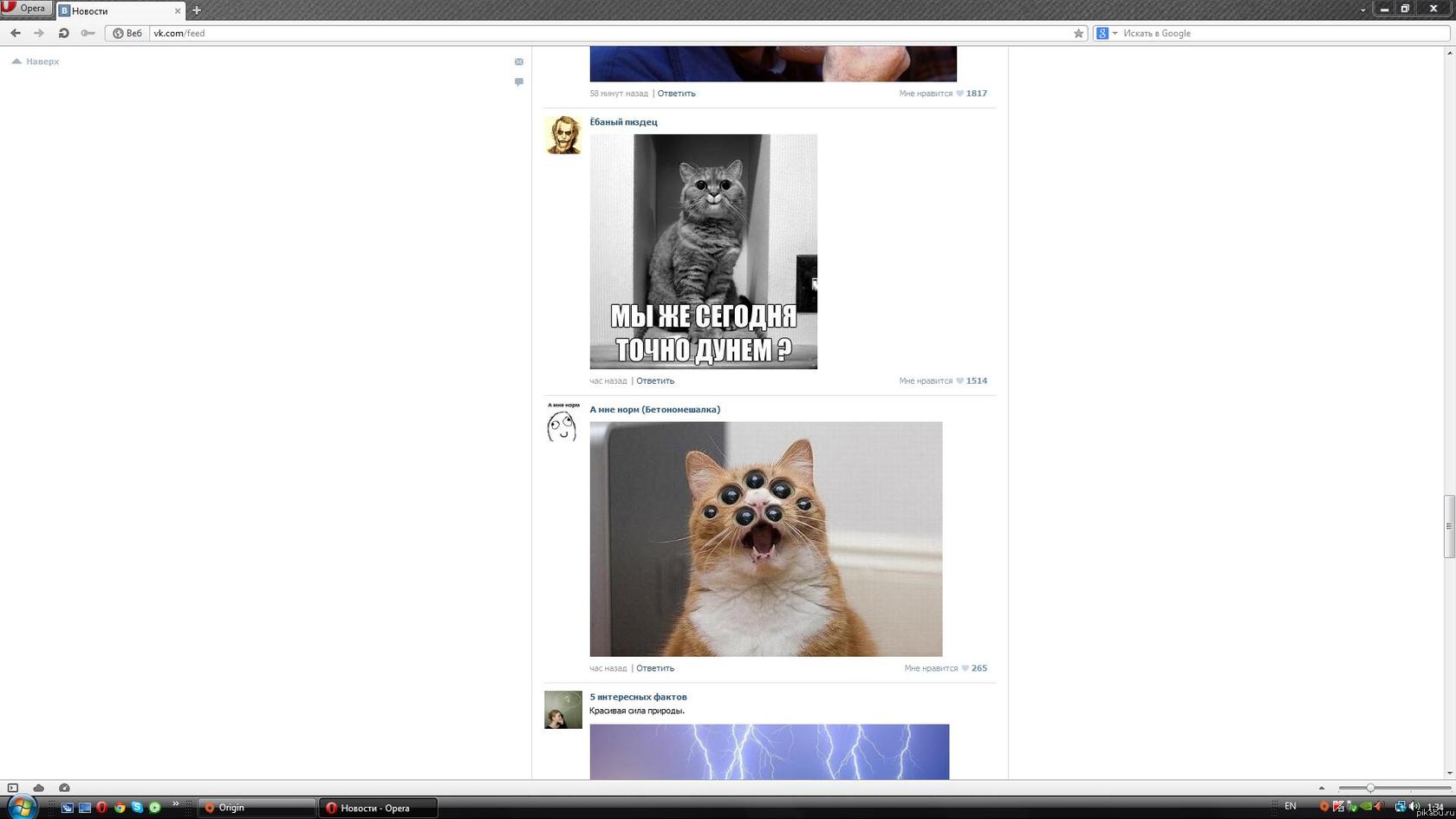
Task: Open the closed tabs dropdown arrow
Action: (x=1362, y=10)
